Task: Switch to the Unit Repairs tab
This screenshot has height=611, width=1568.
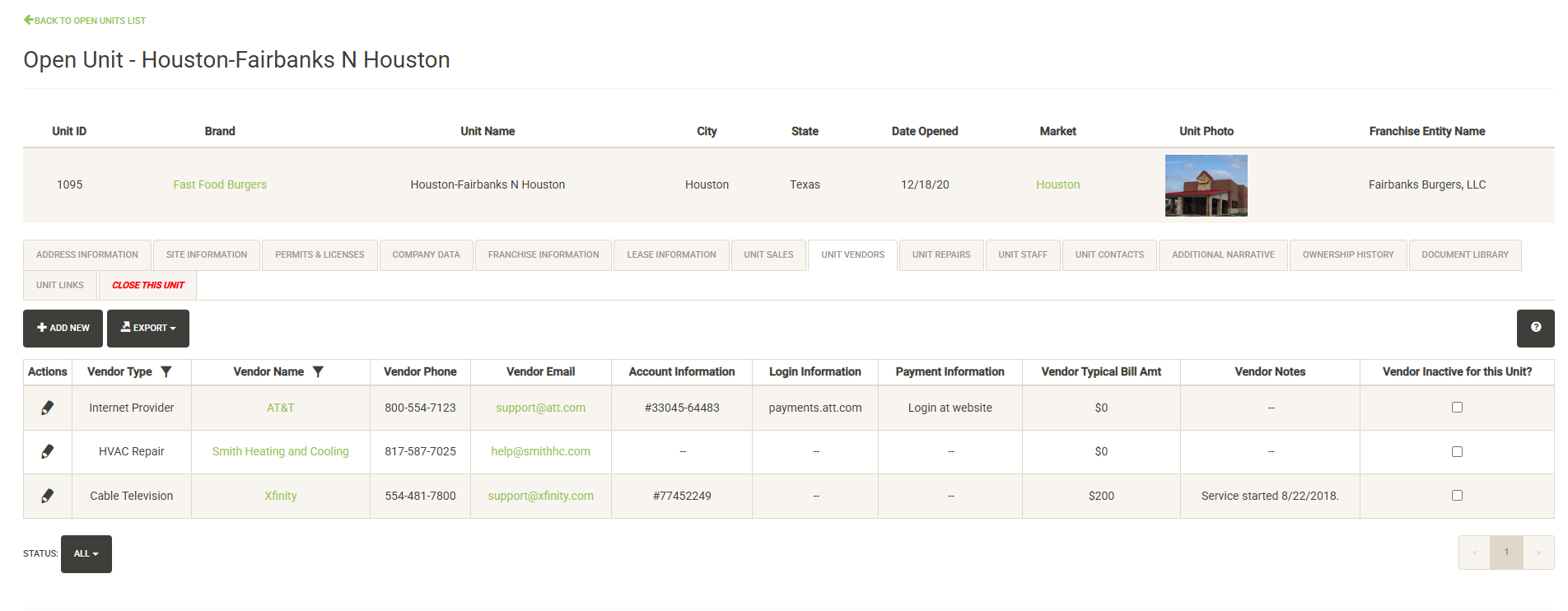Action: coord(941,255)
